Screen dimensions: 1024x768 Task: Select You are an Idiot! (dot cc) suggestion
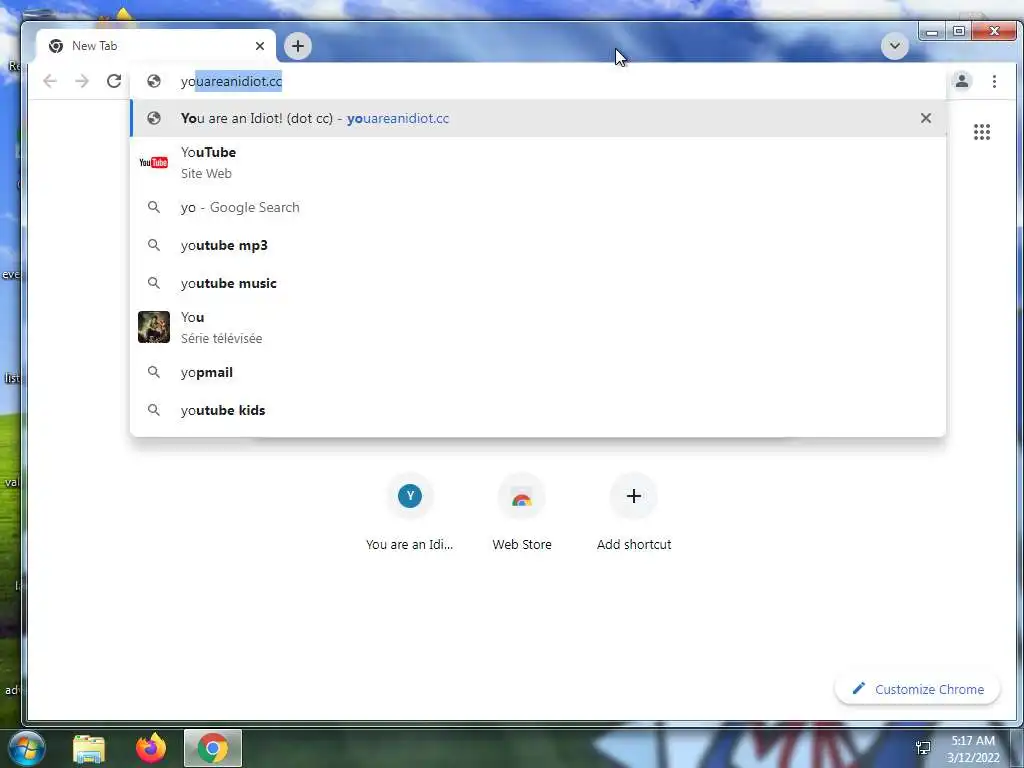point(538,118)
